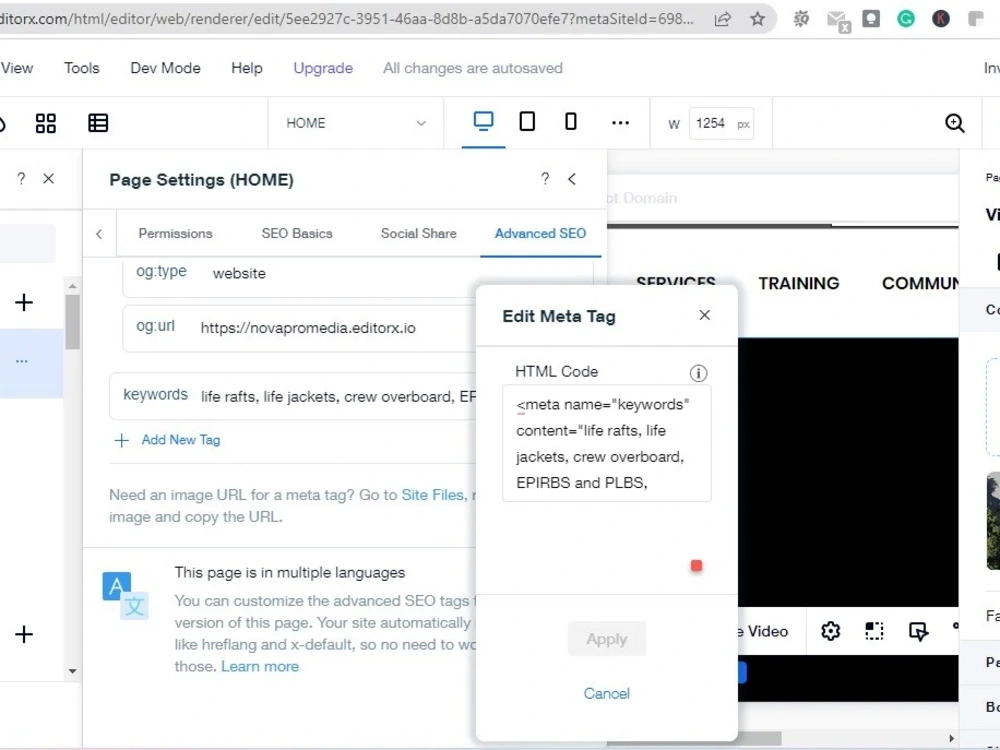Click 'All changes are autosaved' status

pos(473,68)
